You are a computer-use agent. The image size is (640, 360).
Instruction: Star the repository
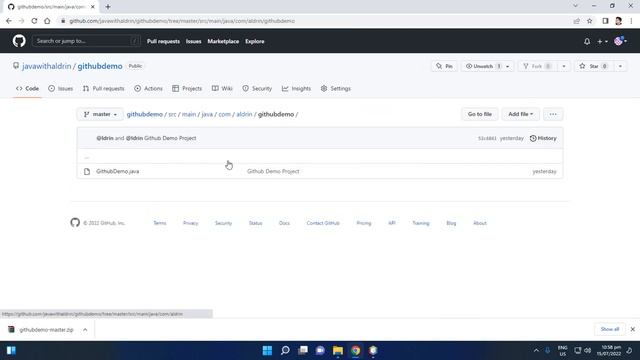coord(594,66)
